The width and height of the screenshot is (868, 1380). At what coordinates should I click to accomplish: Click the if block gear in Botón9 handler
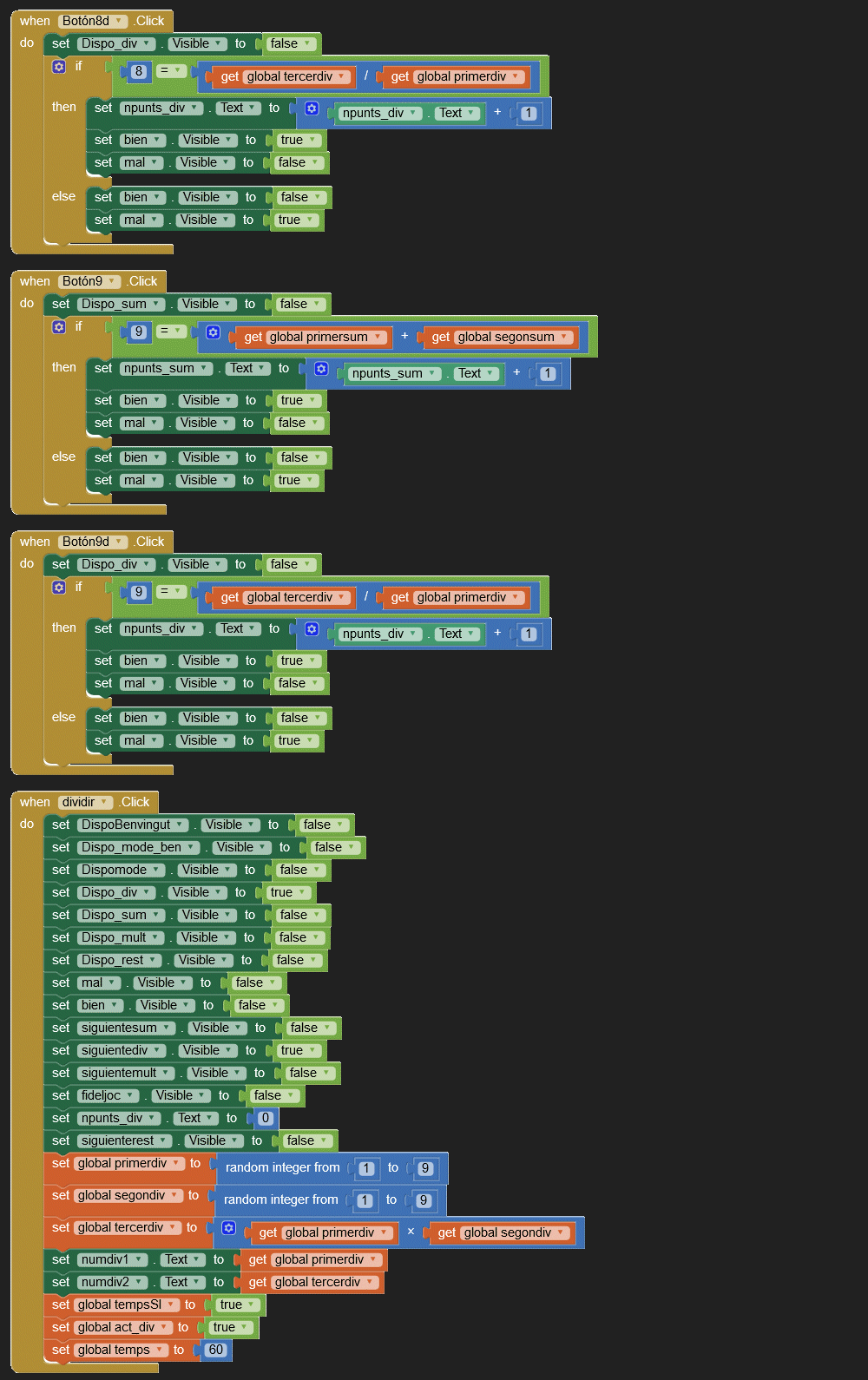pyautogui.click(x=59, y=327)
